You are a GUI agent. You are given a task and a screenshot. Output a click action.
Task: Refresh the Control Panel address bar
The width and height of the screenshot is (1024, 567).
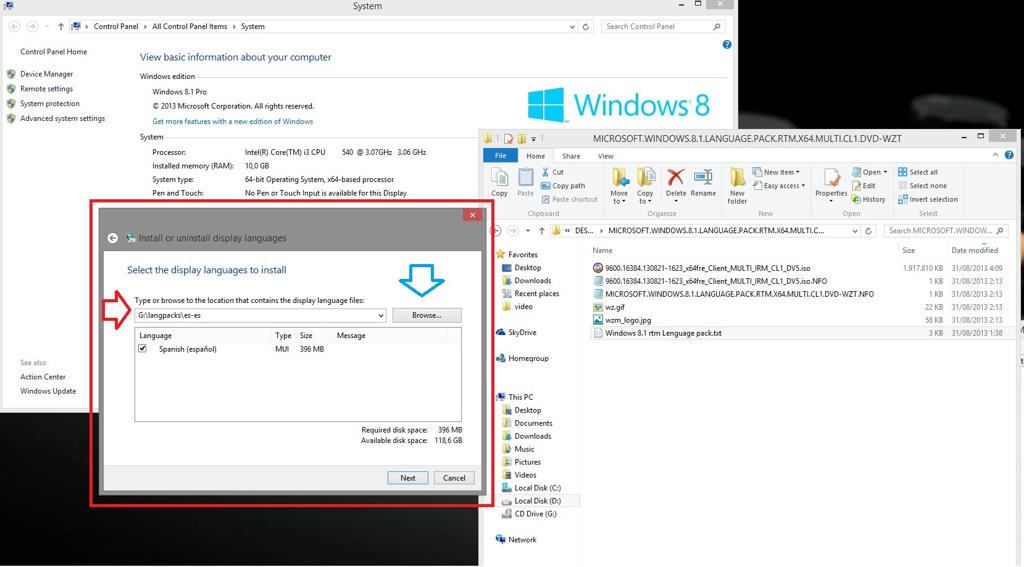click(x=586, y=27)
